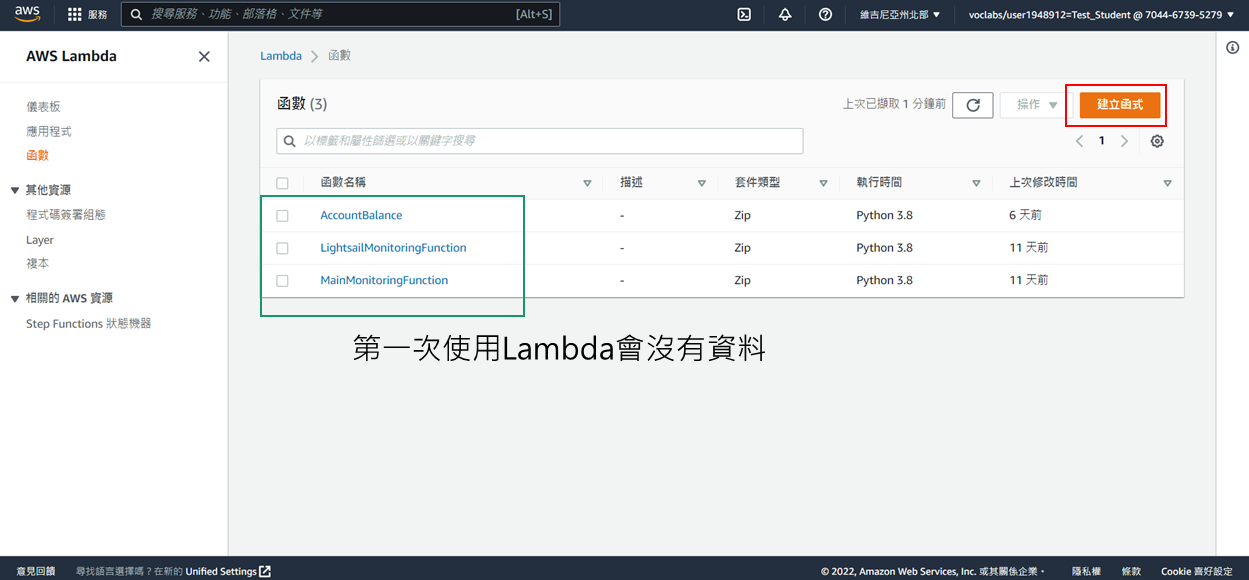Open the AccountBalance function link

(x=361, y=216)
